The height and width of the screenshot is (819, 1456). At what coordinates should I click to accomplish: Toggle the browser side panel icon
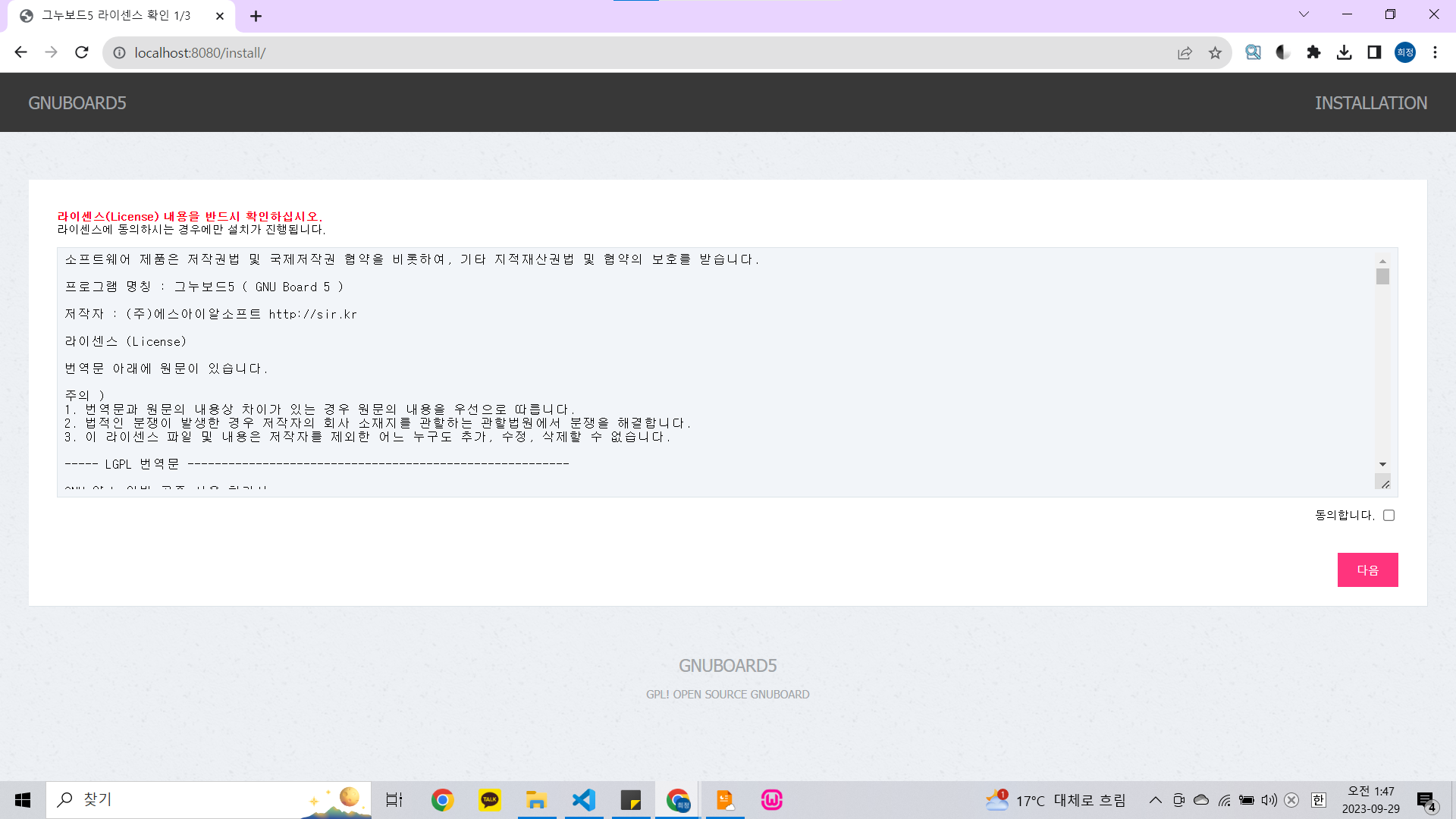pos(1374,52)
